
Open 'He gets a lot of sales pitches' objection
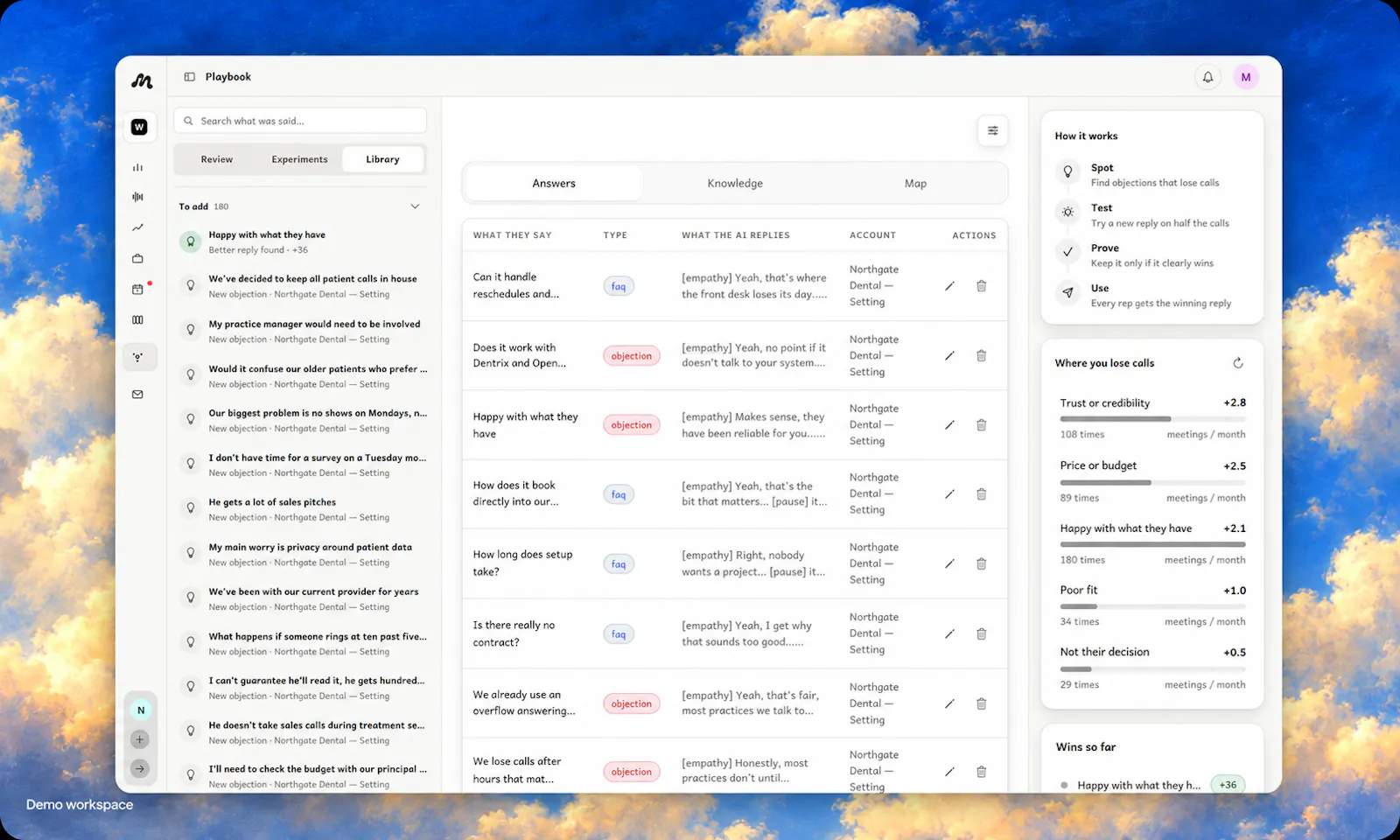[303, 509]
